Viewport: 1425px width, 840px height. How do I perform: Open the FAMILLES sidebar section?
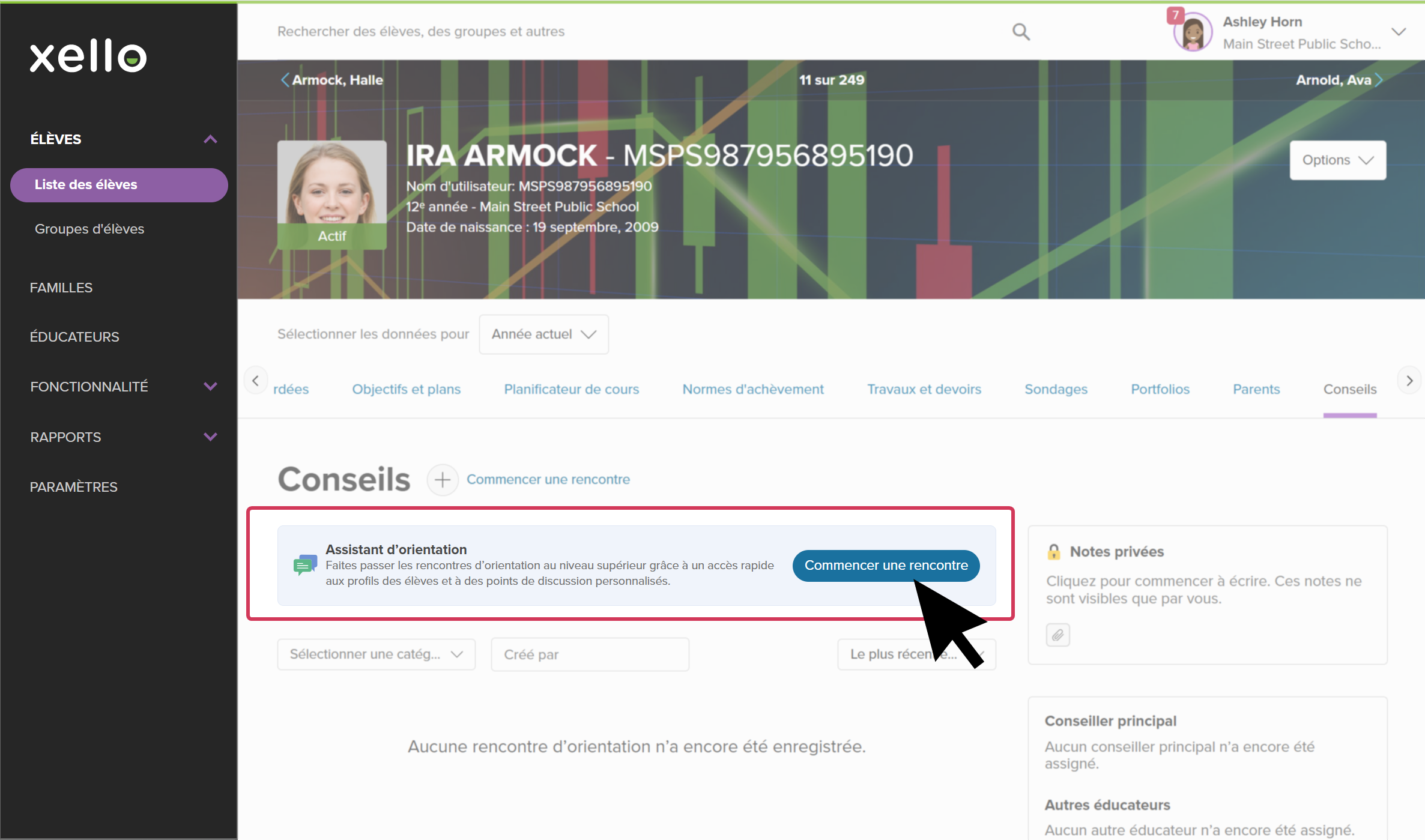tap(61, 288)
